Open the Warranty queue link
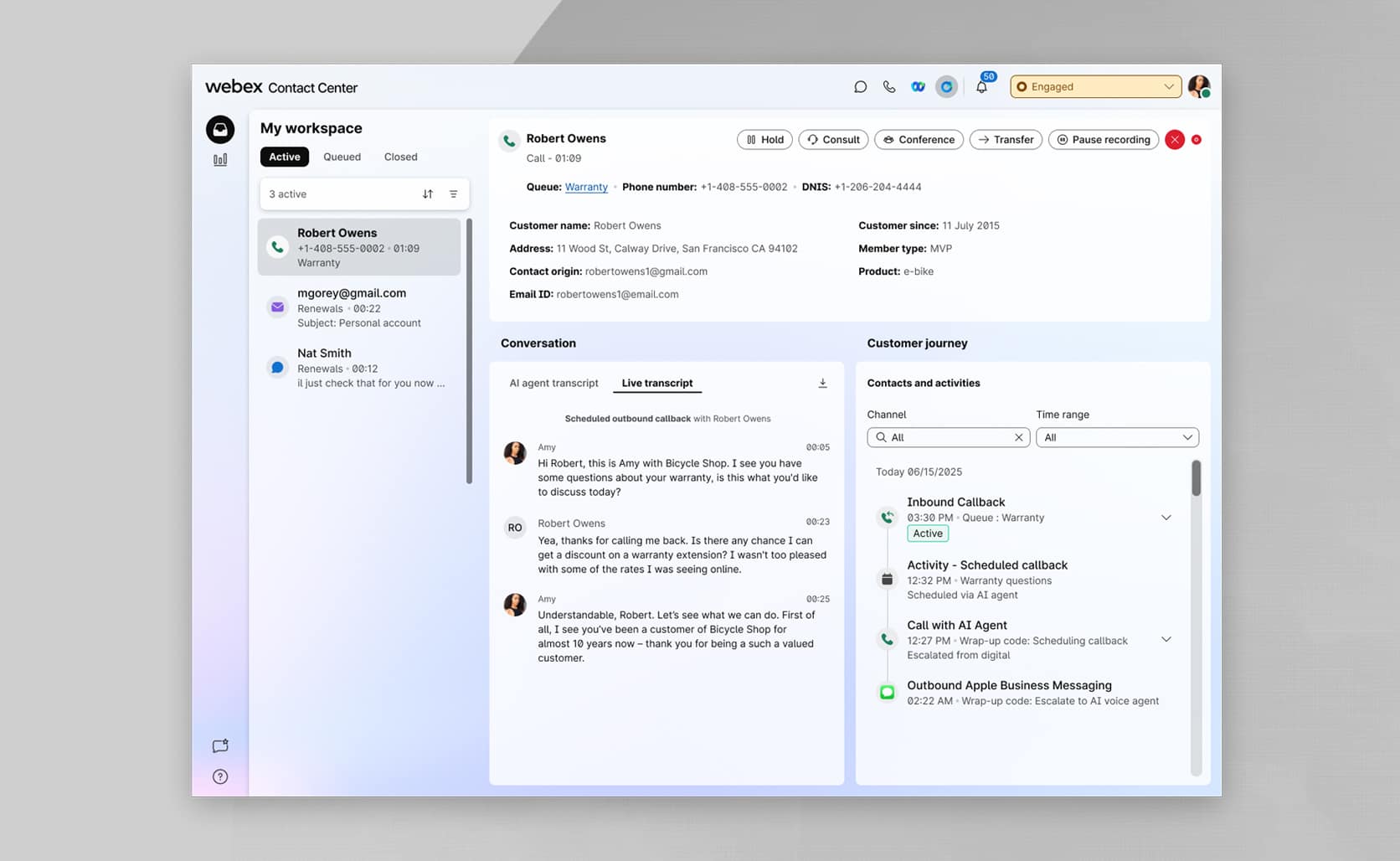 coord(586,187)
